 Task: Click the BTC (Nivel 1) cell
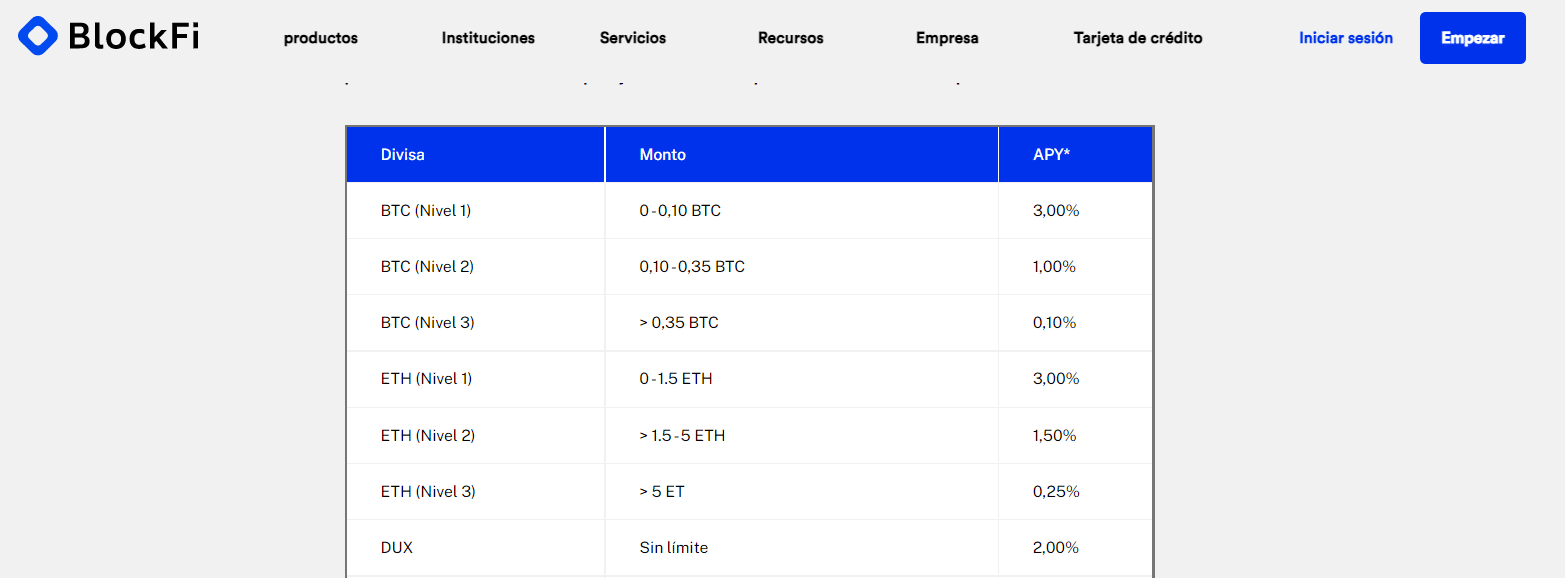[475, 211]
